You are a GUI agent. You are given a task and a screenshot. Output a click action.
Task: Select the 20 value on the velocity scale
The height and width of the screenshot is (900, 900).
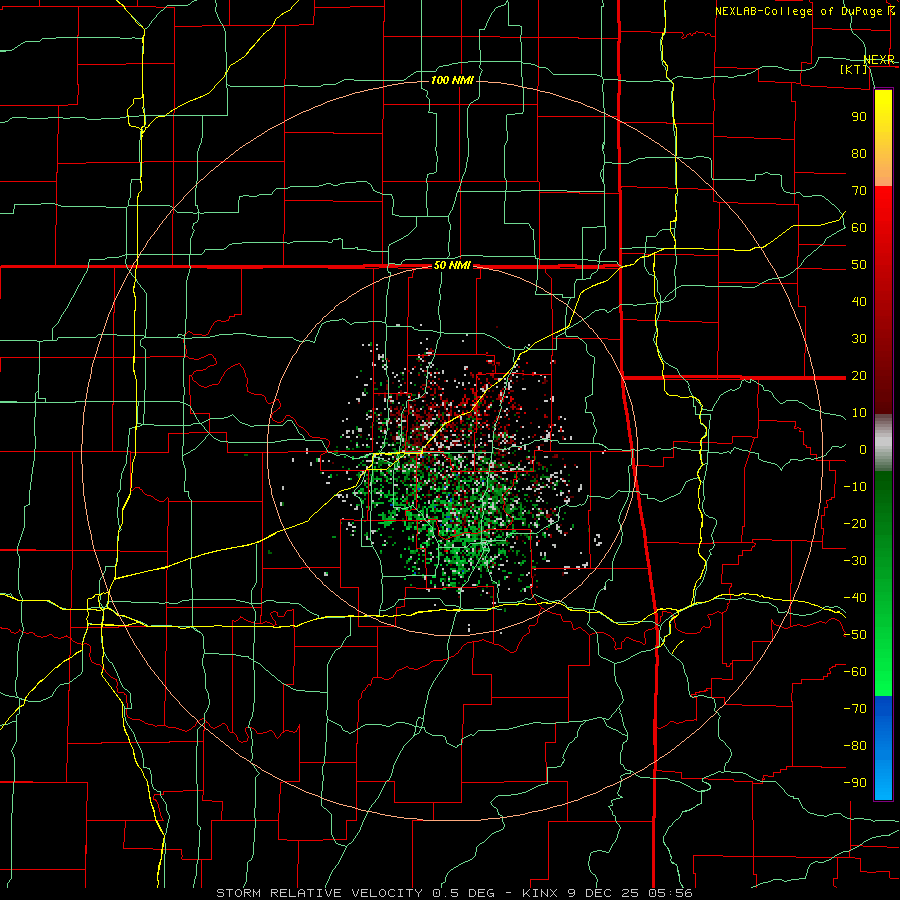tap(859, 375)
